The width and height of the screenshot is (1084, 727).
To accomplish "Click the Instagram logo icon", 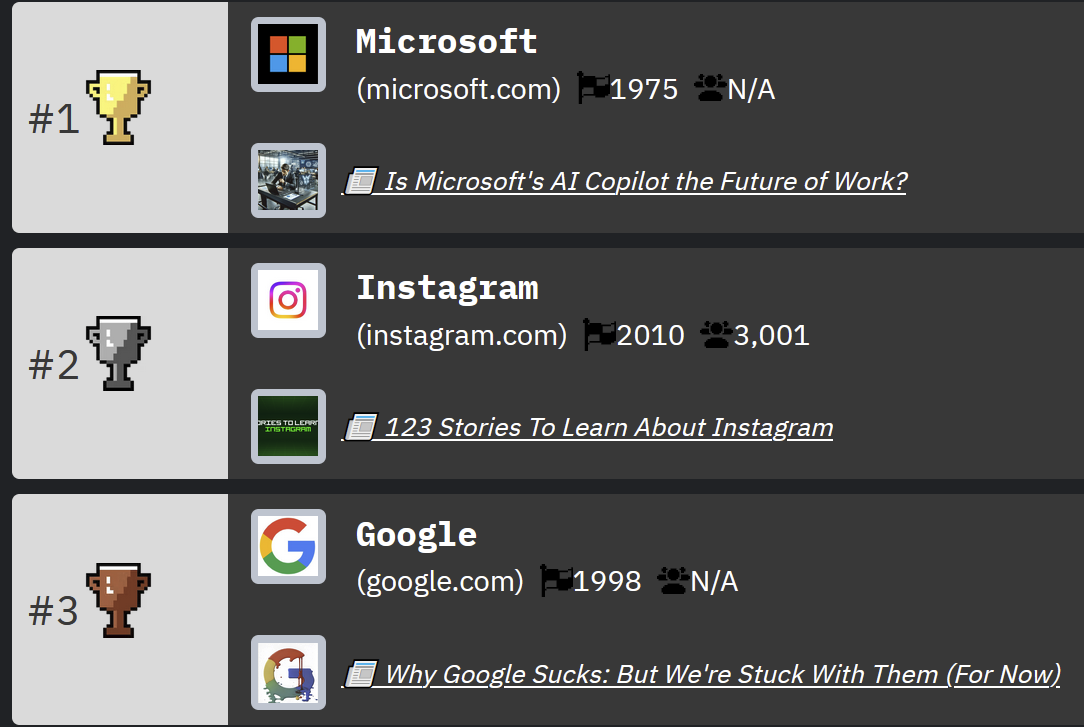I will tap(288, 301).
